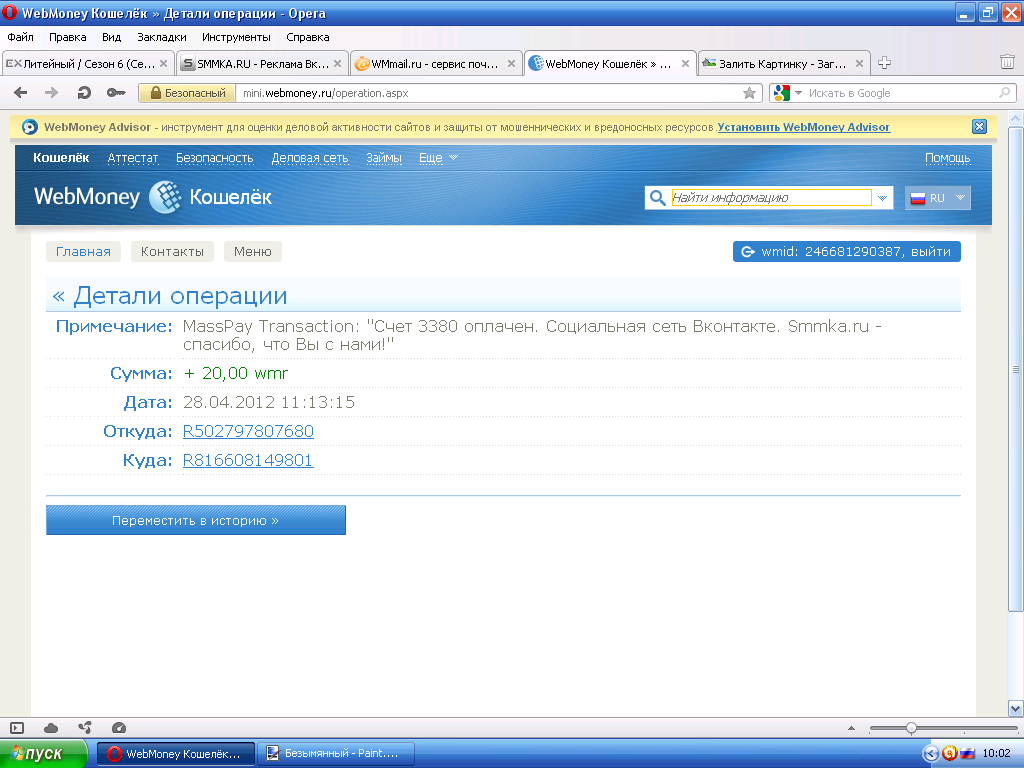This screenshot has height=768, width=1024.
Task: Click the WebMoney Advisor eye icon
Action: tap(30, 127)
